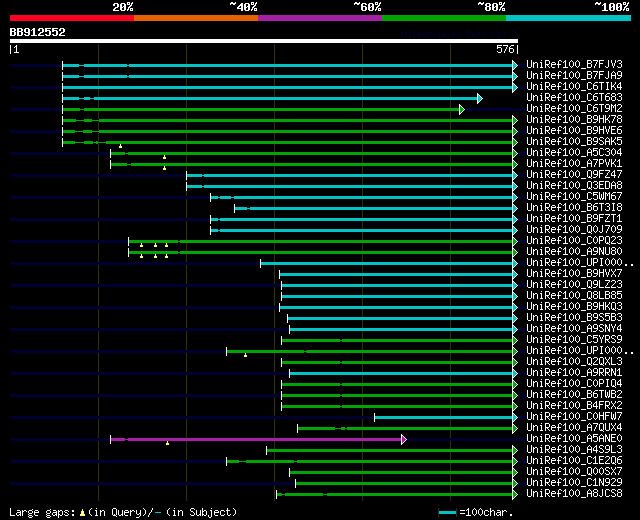Select the UniRef100_C1N929 label
Image resolution: width=640 pixels, height=520 pixels.
point(574,483)
